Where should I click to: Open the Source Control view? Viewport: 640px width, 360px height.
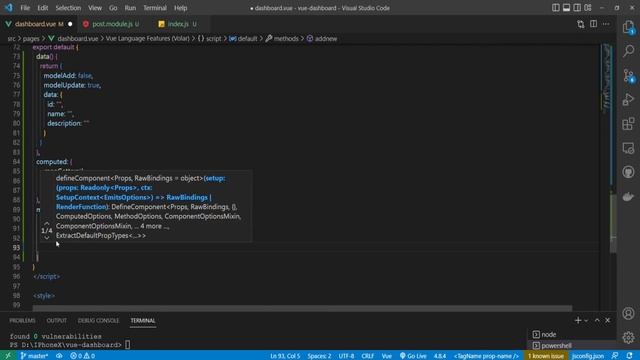[629, 76]
